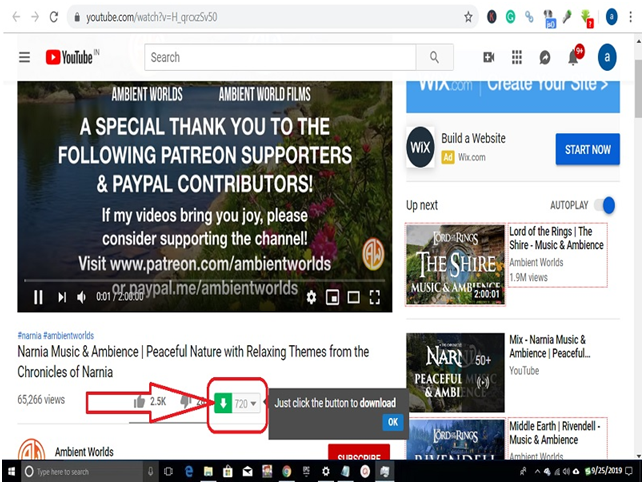Open Mix - Narnia Music & Ambience title
The width and height of the screenshot is (644, 484).
(x=550, y=346)
